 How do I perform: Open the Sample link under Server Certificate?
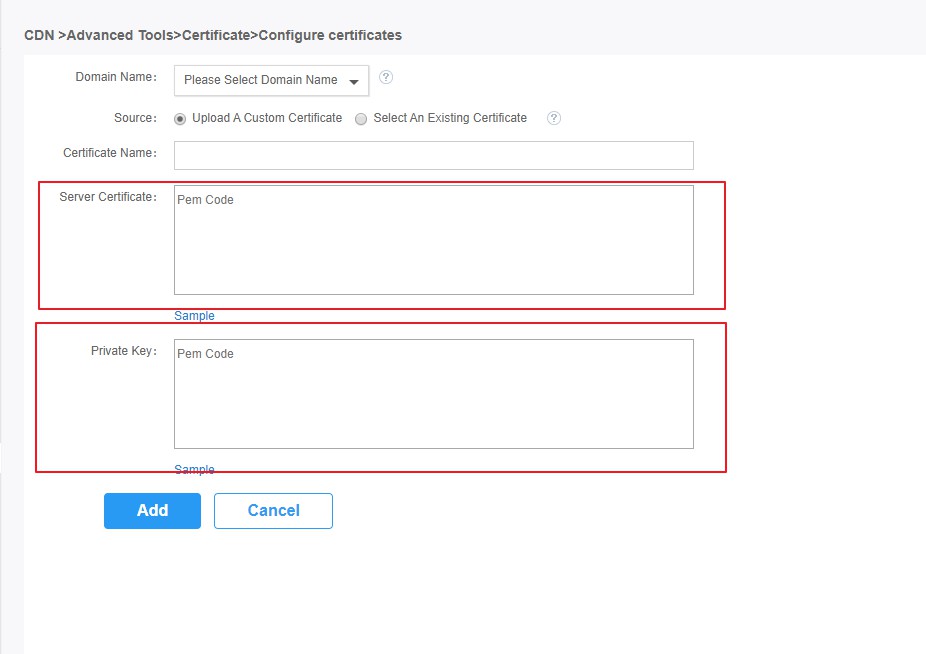click(x=194, y=316)
